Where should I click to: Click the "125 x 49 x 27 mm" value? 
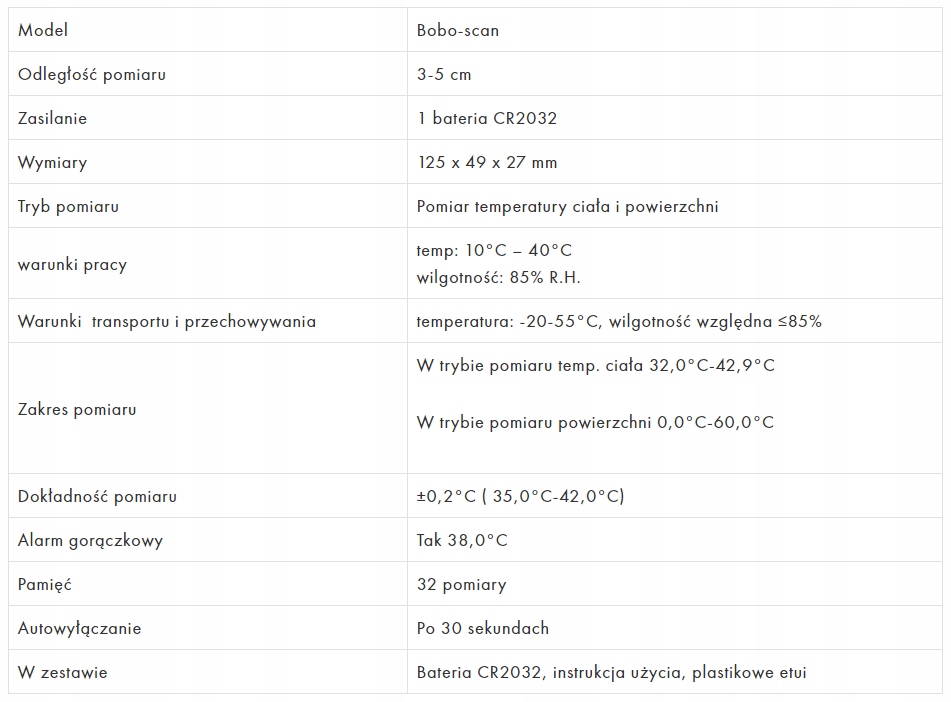tap(487, 162)
